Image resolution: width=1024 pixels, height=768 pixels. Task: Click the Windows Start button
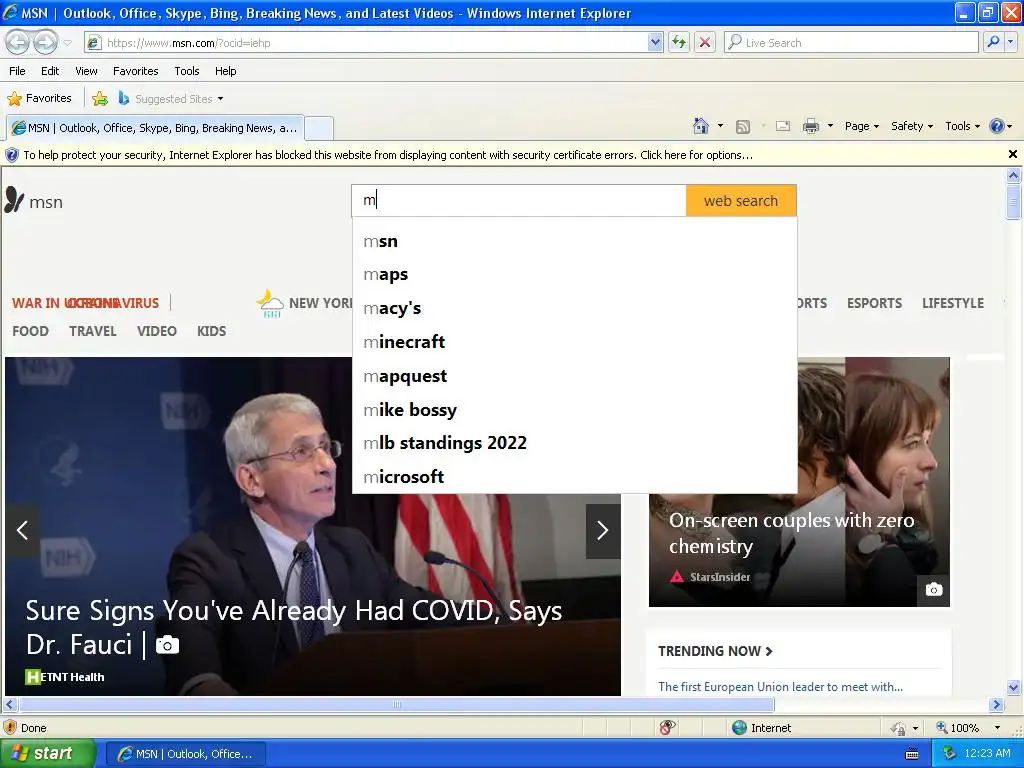(x=48, y=754)
